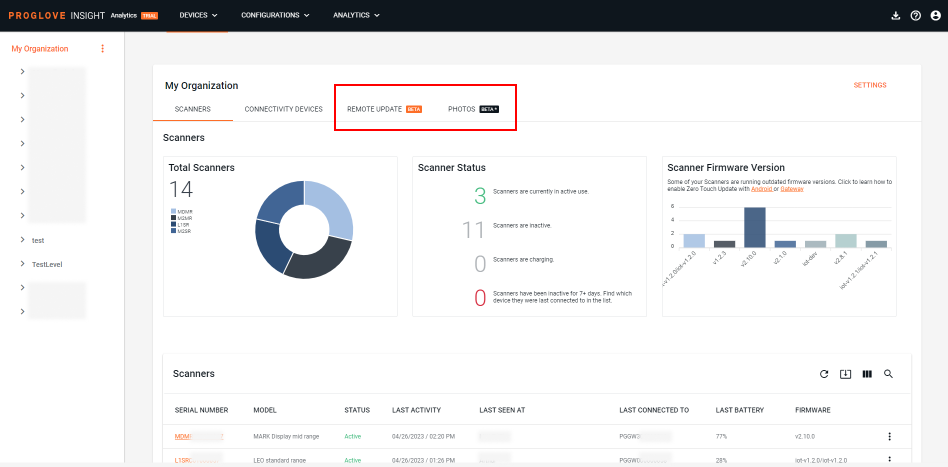Click the MGMR legend color swatch

coord(174,218)
